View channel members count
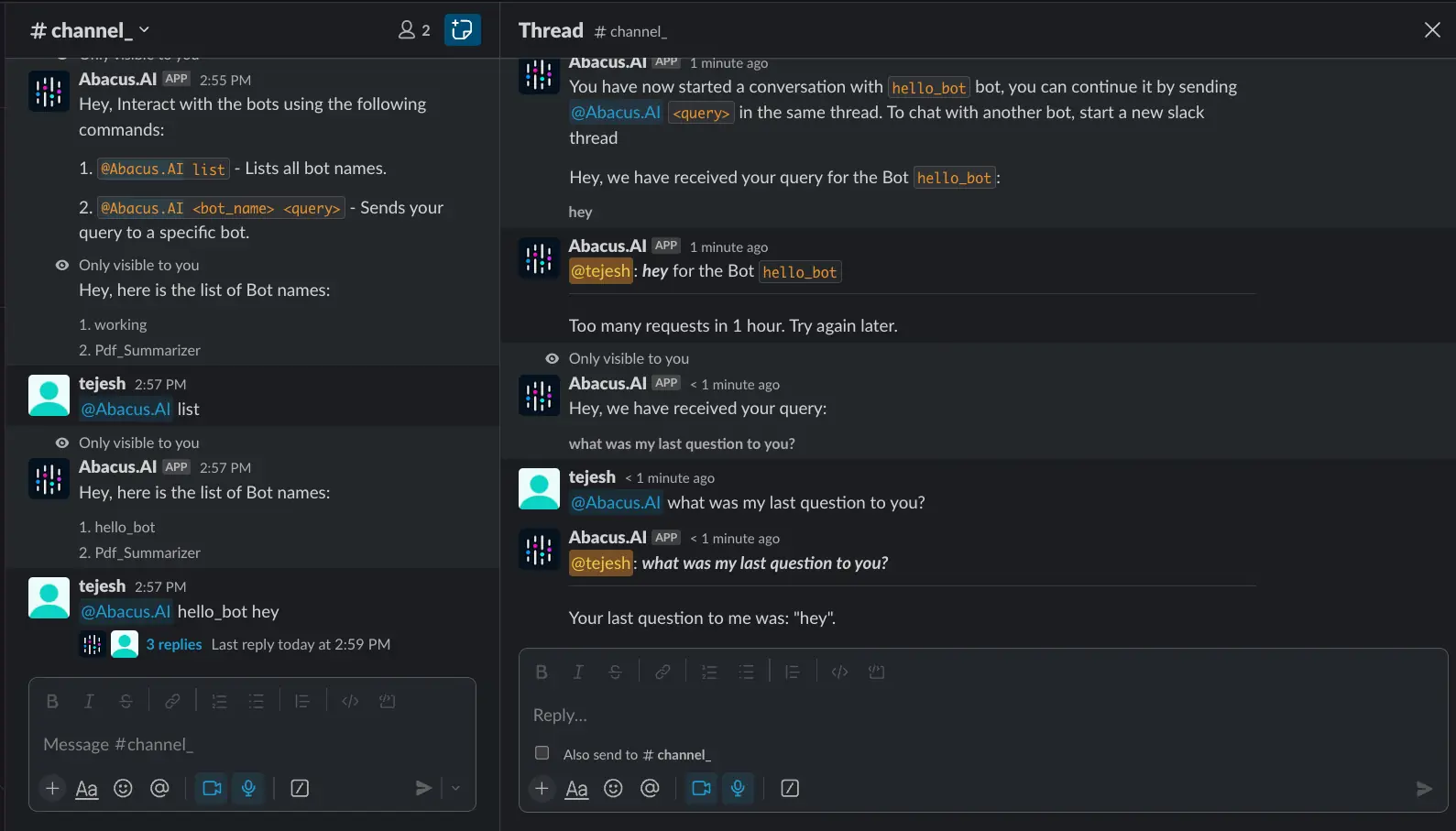This screenshot has height=831, width=1456. coord(414,30)
